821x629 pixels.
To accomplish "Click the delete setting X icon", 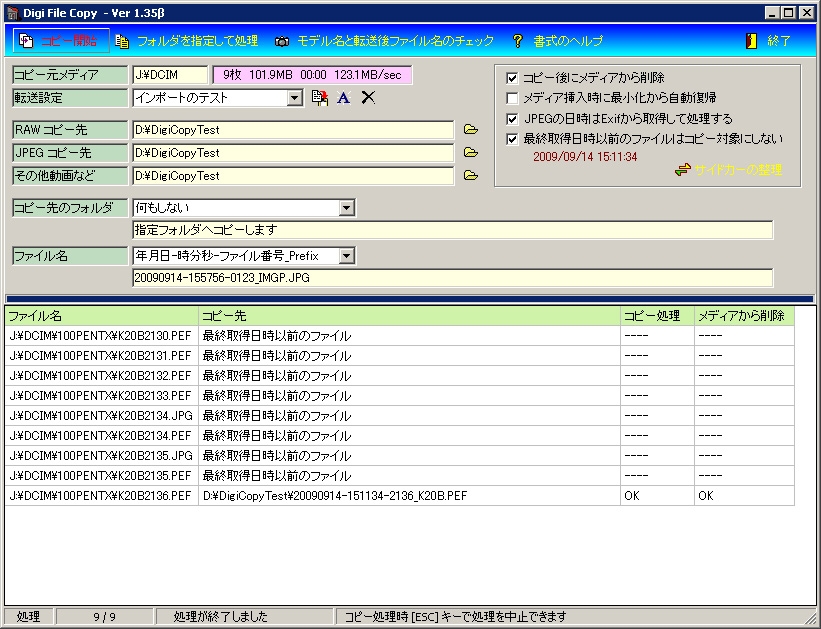I will (x=368, y=97).
